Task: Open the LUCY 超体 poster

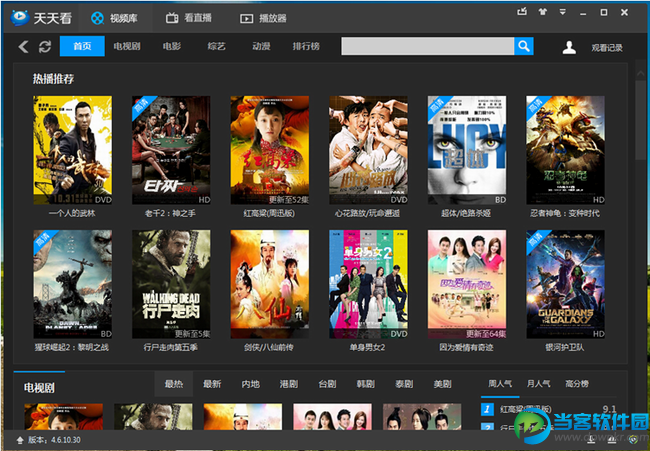Action: (x=467, y=150)
